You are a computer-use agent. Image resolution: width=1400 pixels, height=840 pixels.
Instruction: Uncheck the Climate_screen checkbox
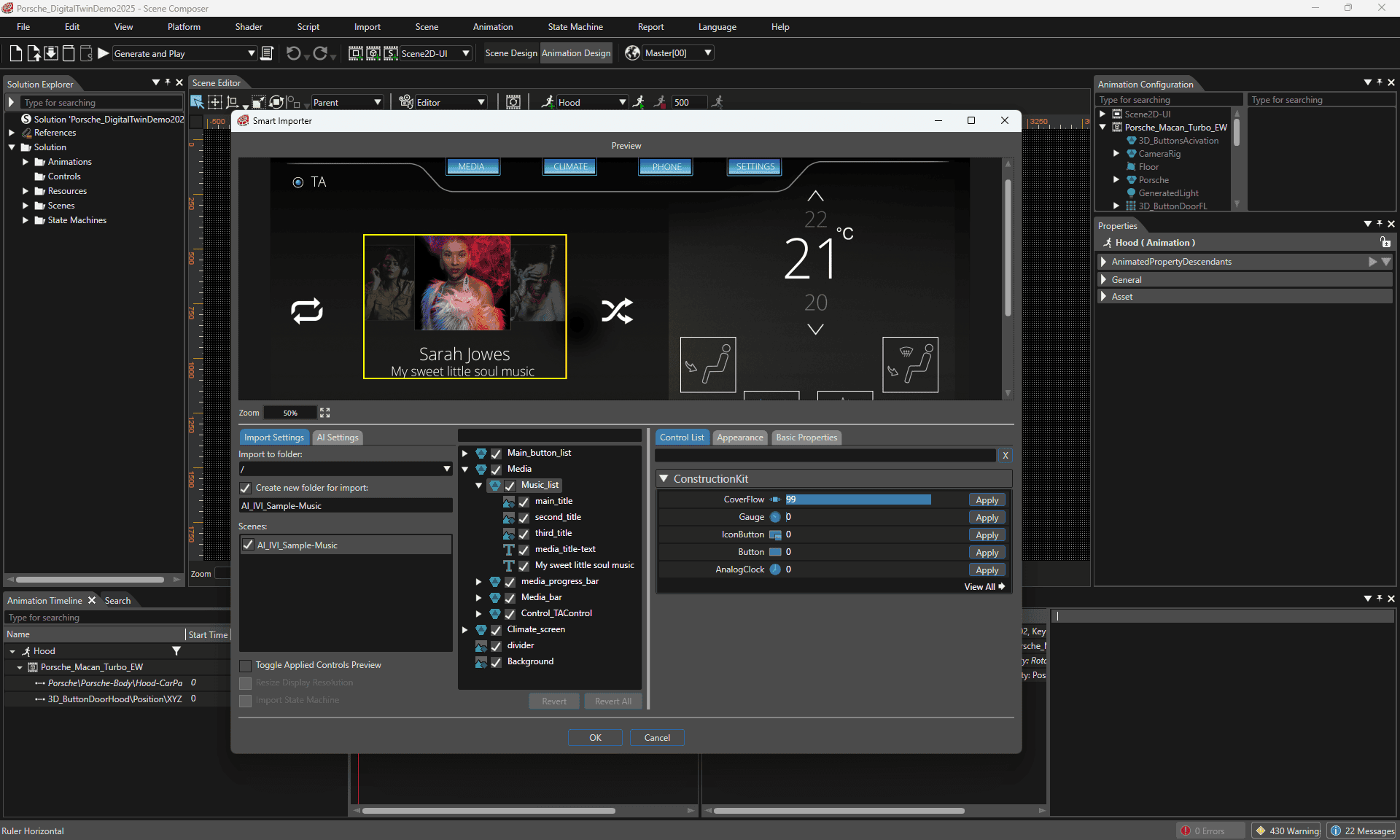pyautogui.click(x=496, y=629)
